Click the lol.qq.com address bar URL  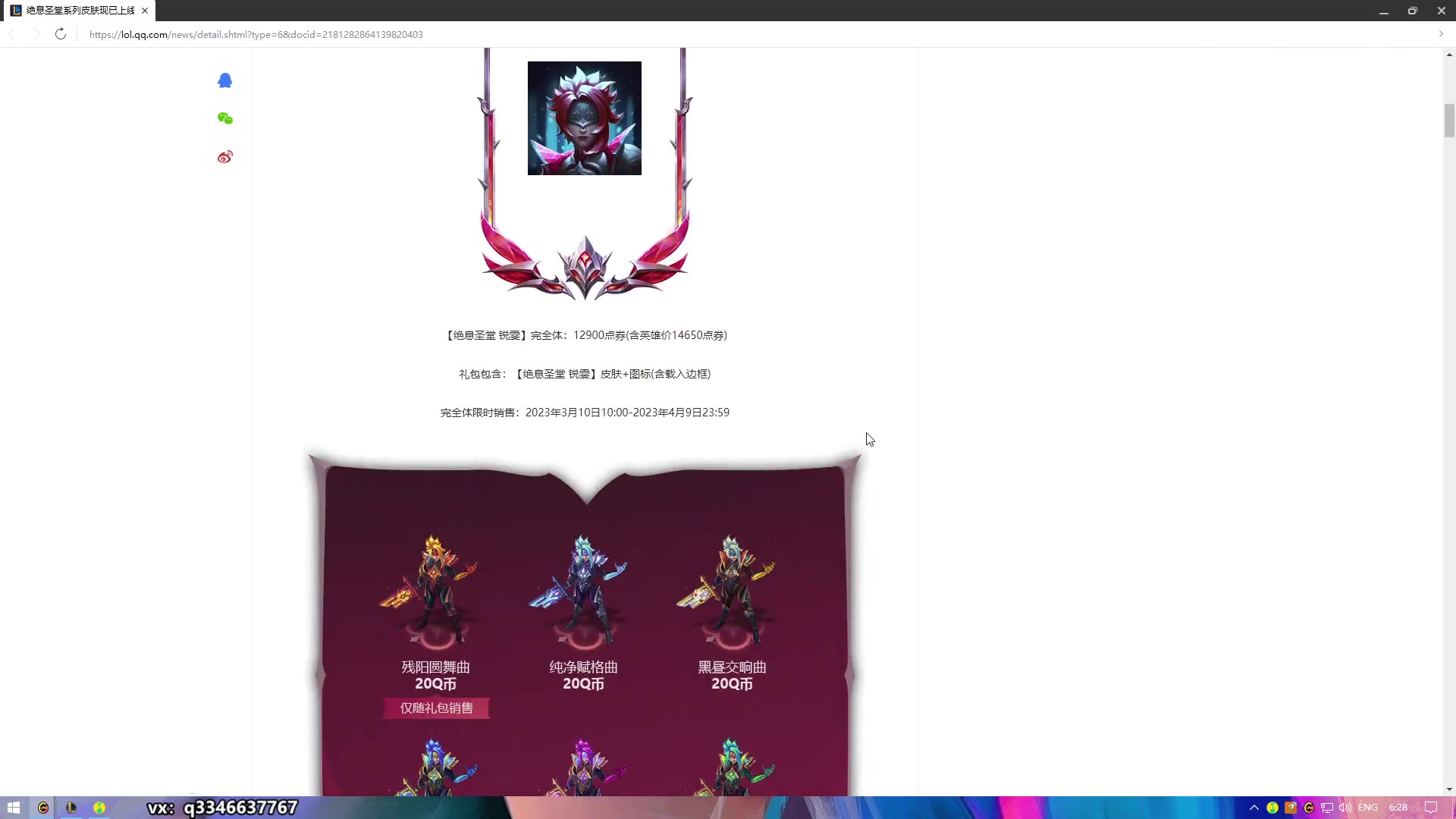pyautogui.click(x=256, y=34)
